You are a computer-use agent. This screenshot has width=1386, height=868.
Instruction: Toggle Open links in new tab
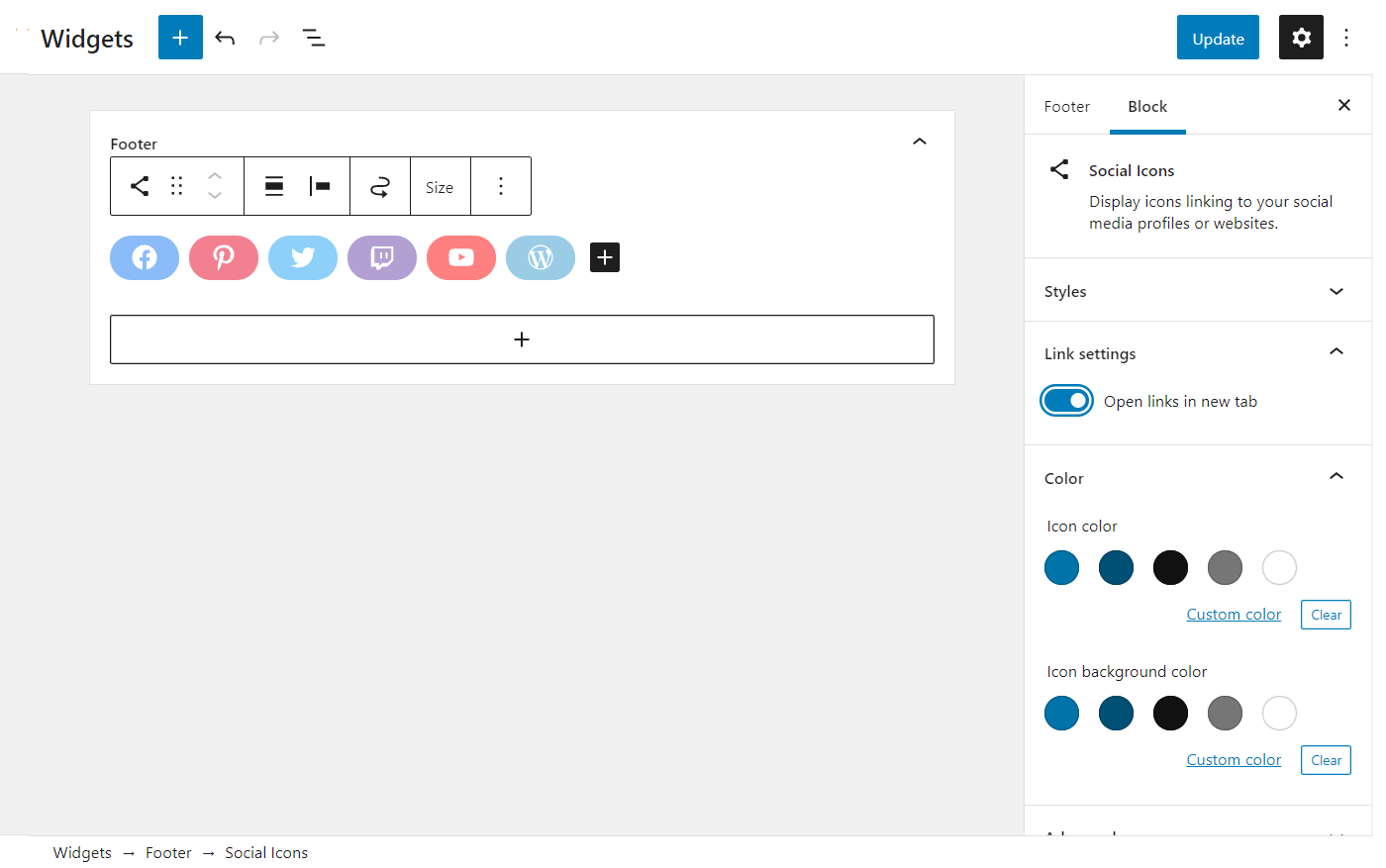1066,400
